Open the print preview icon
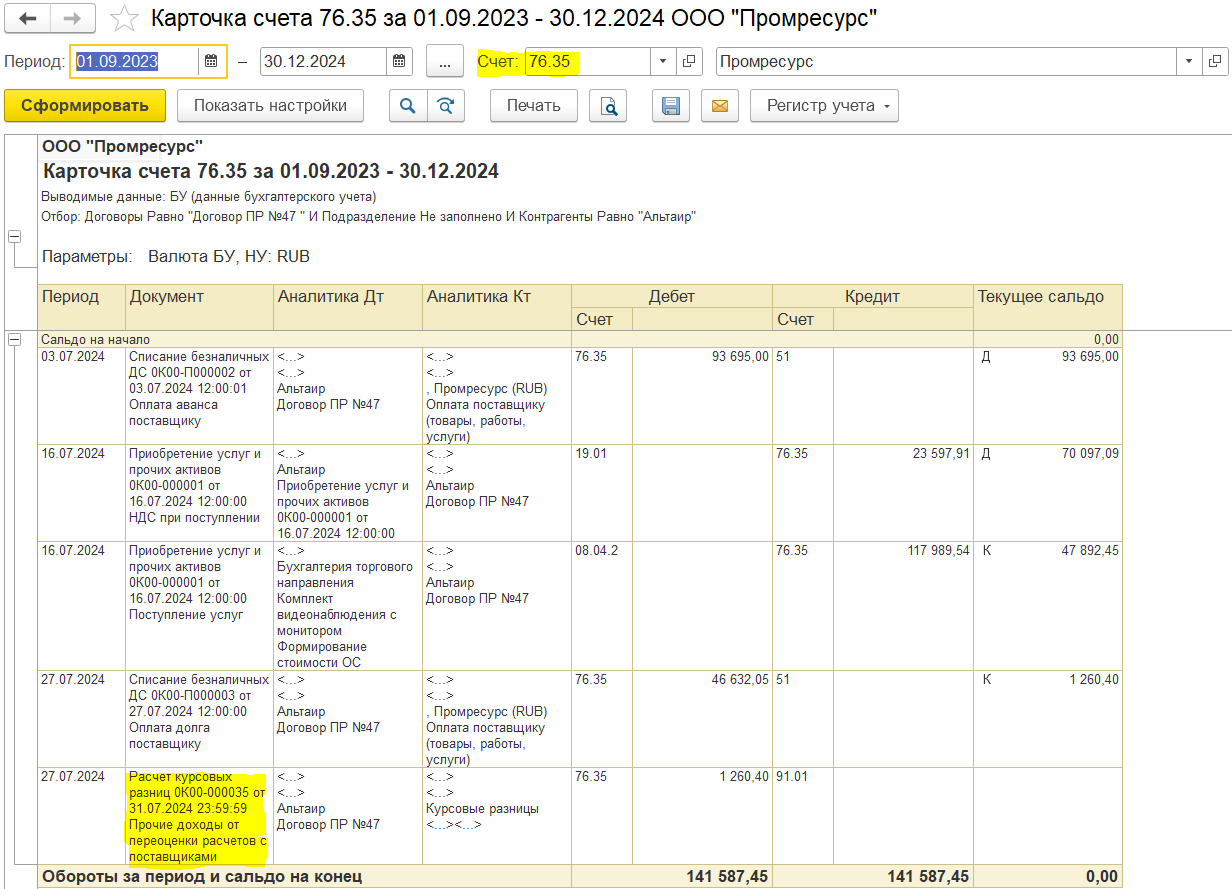 607,106
